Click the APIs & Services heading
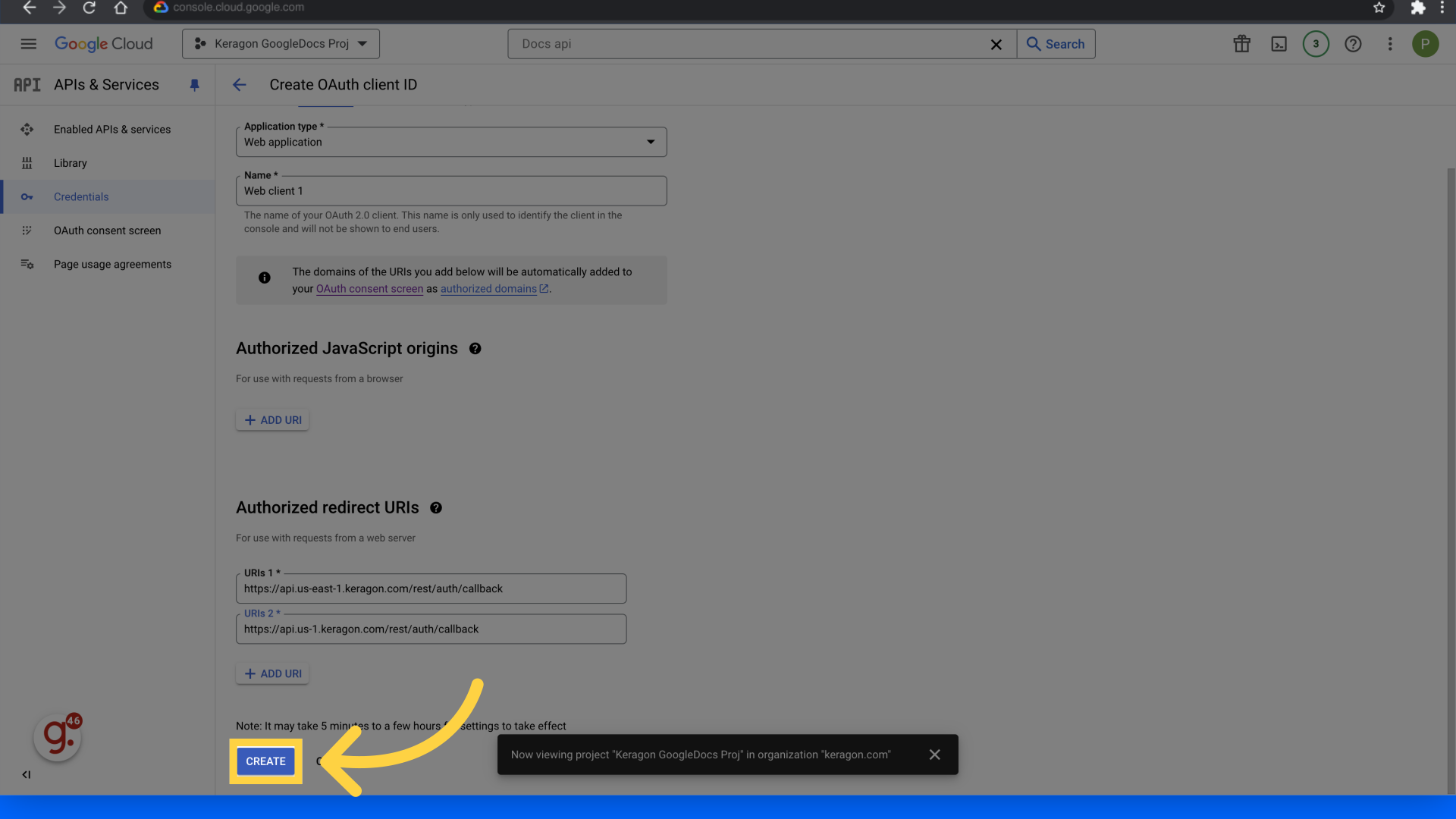This screenshot has height=819, width=1456. pos(106,85)
